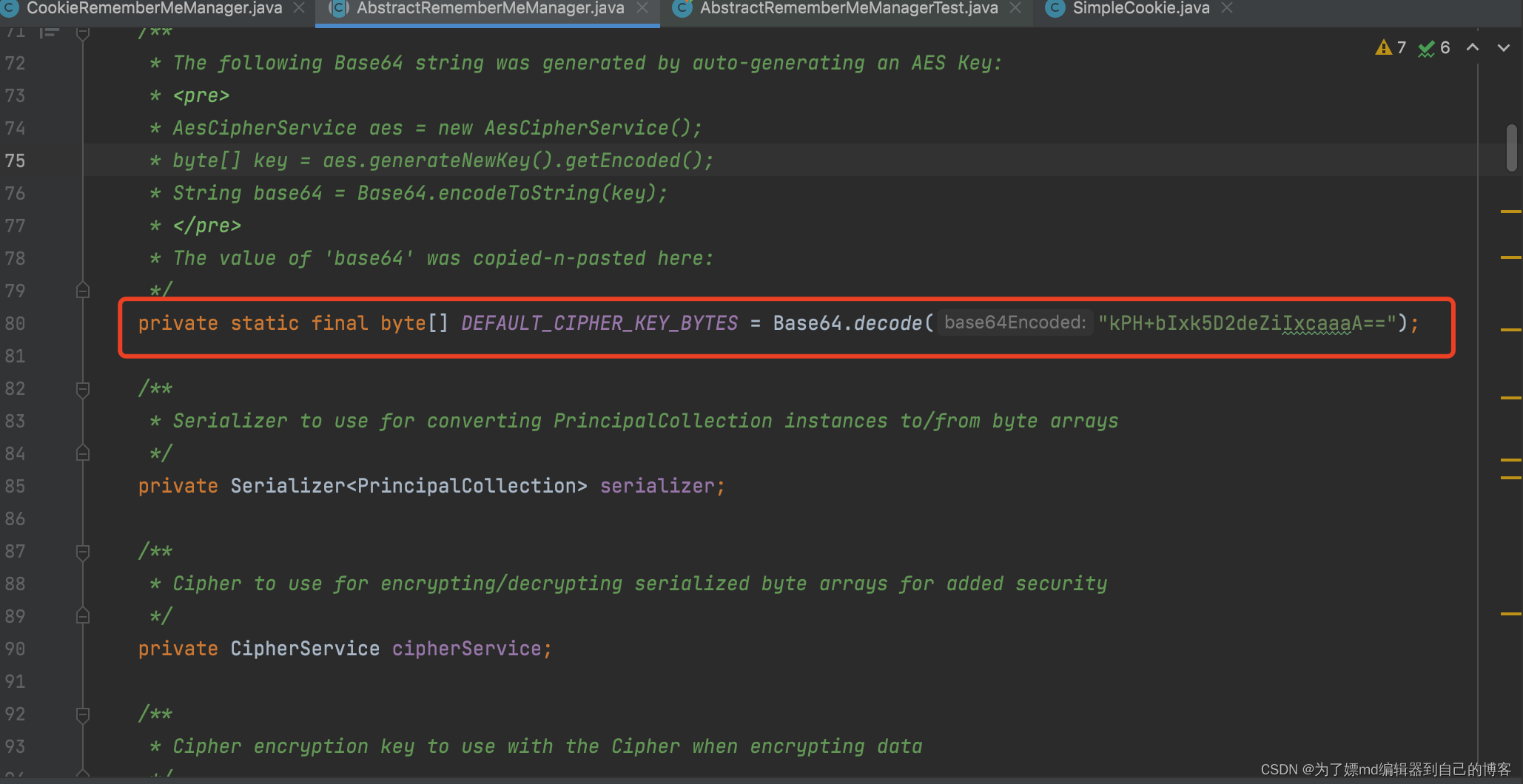
Task: Open typo indicator showing 6 items
Action: tap(1434, 47)
